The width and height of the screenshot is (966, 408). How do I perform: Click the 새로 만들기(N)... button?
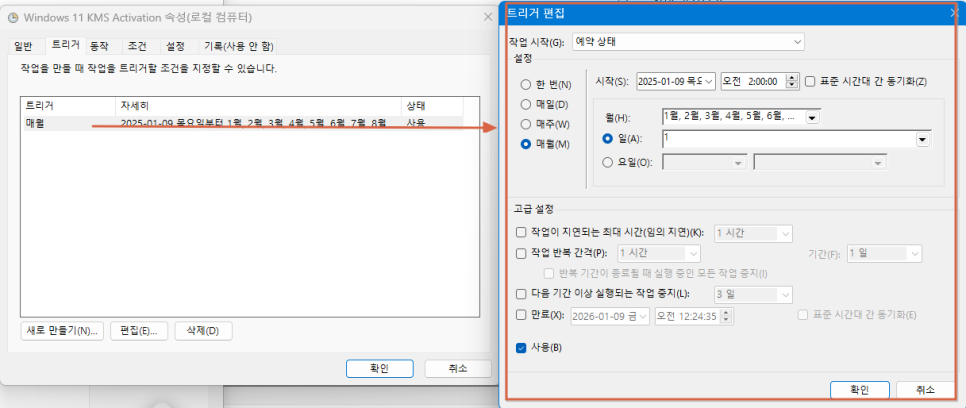point(62,331)
